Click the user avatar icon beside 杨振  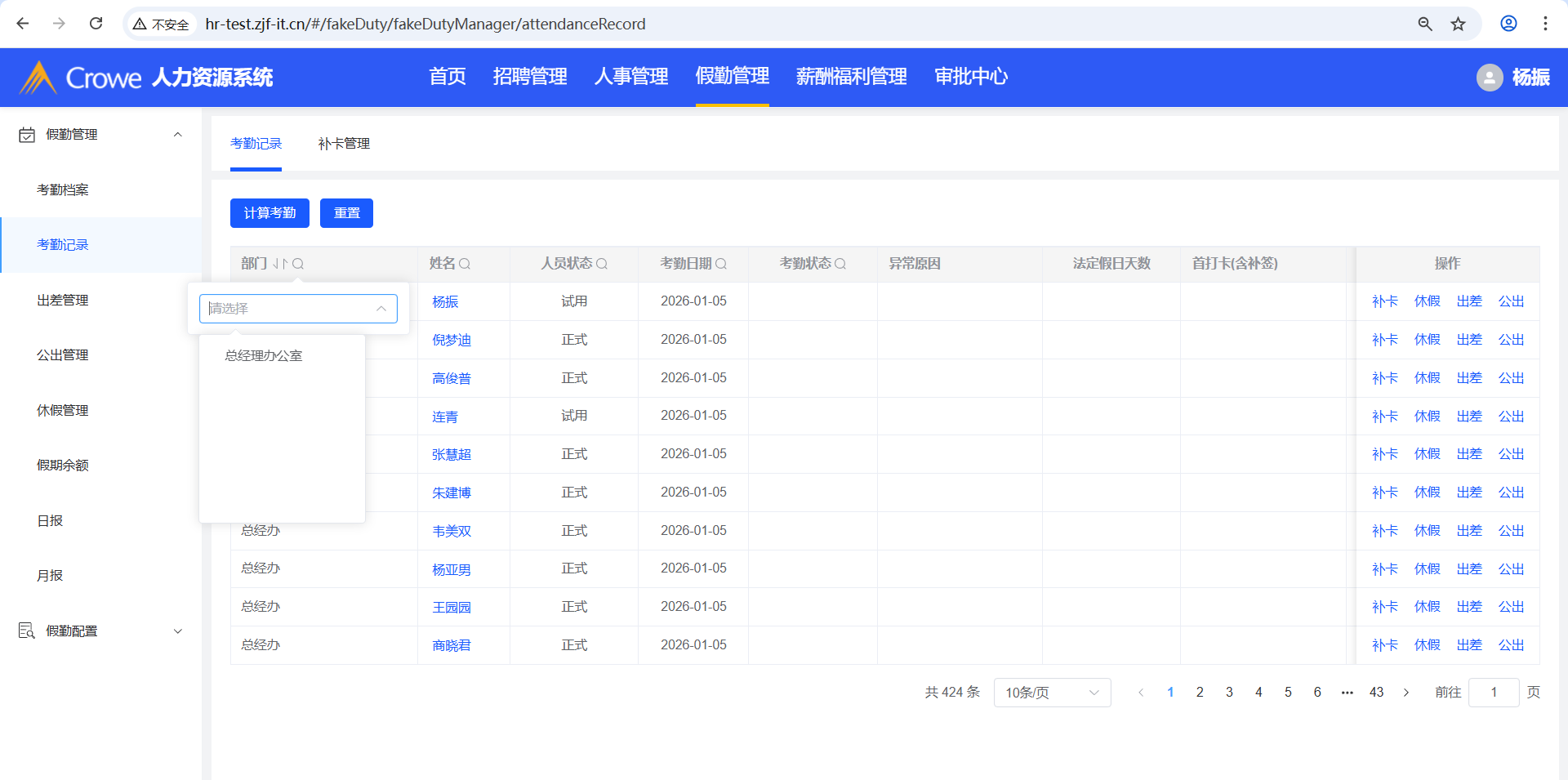click(x=1489, y=78)
